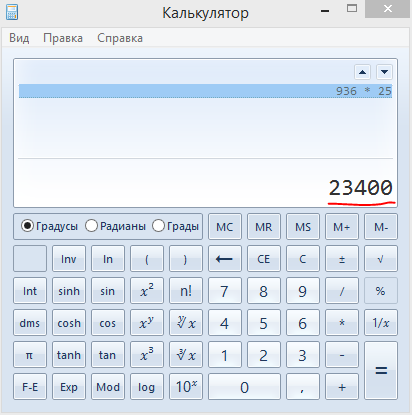Click the n! factorial button
Viewport: 412px width, 415px height.
[186, 291]
